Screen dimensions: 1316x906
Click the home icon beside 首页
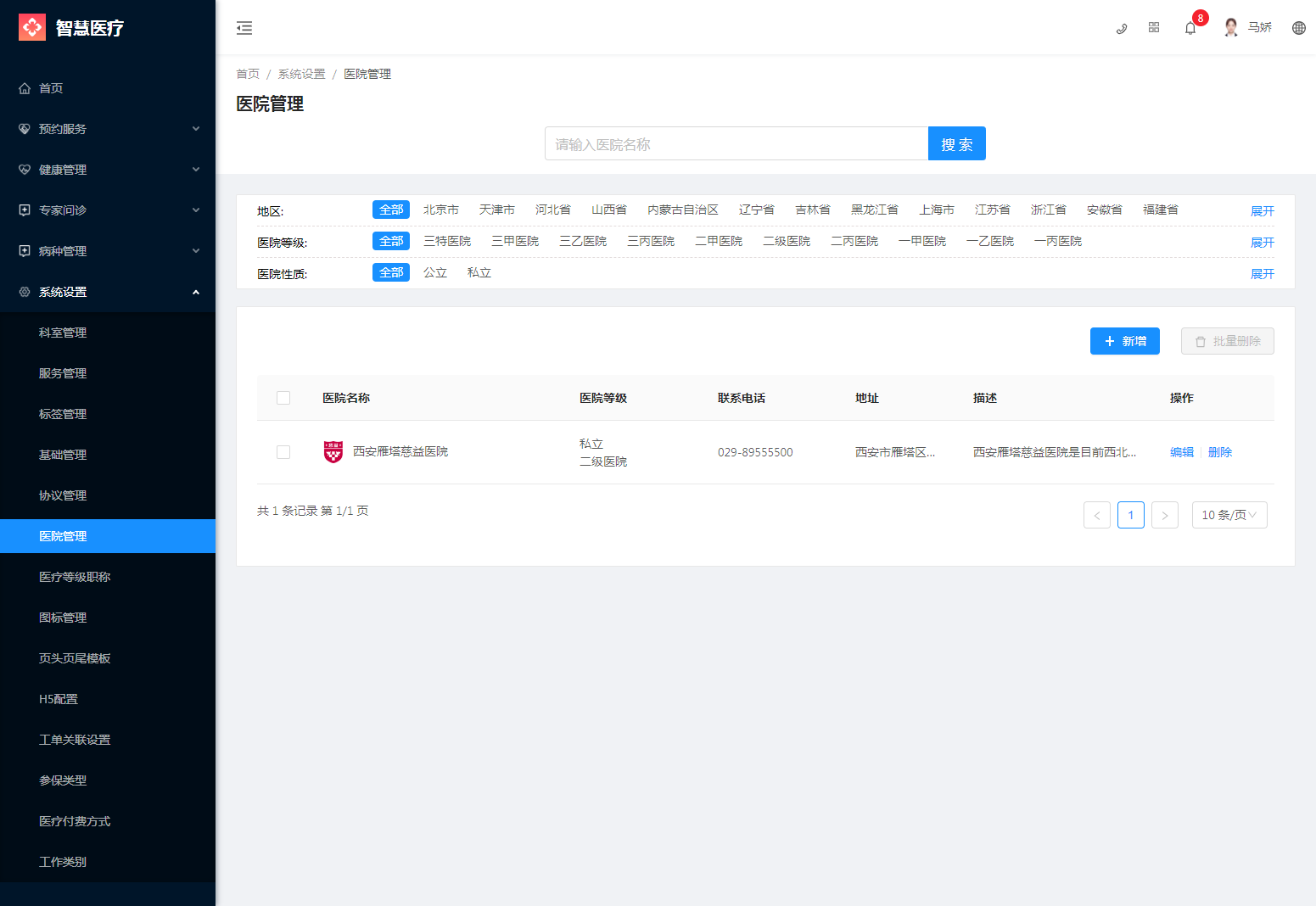tap(25, 88)
